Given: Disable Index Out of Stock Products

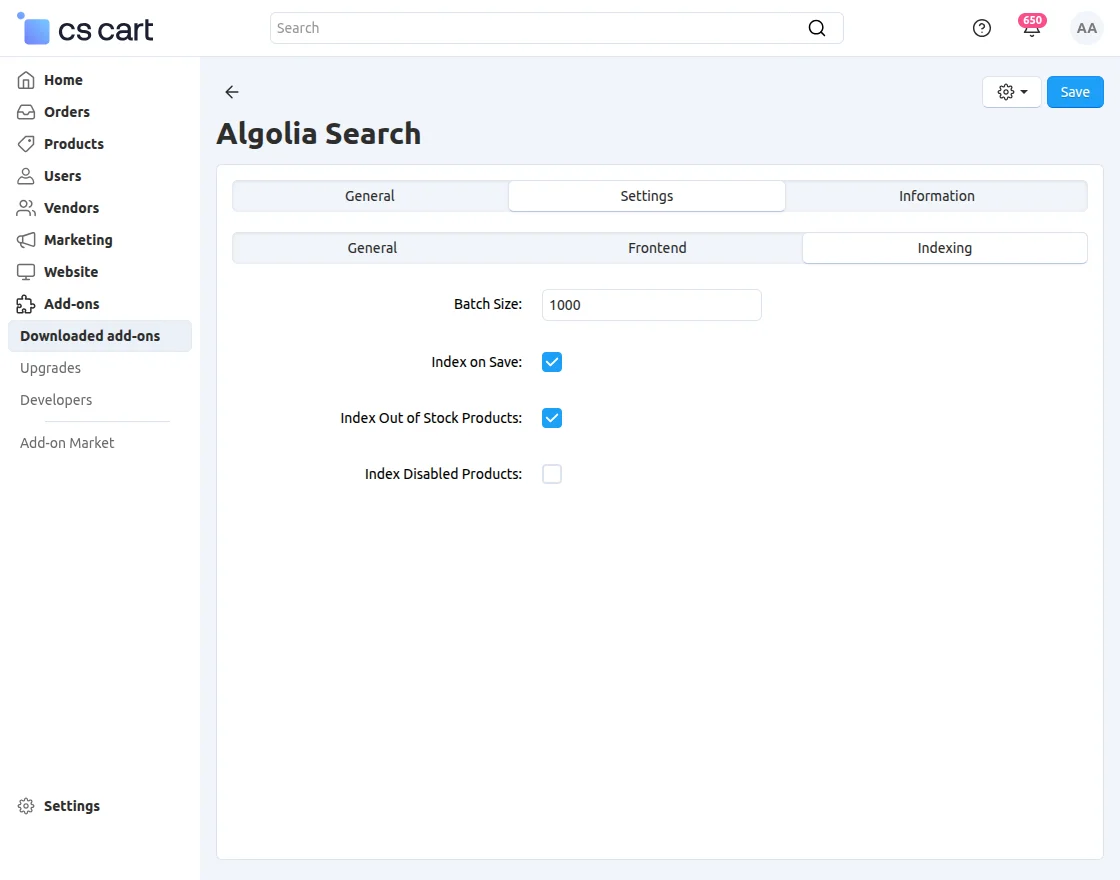Looking at the screenshot, I should (x=552, y=418).
